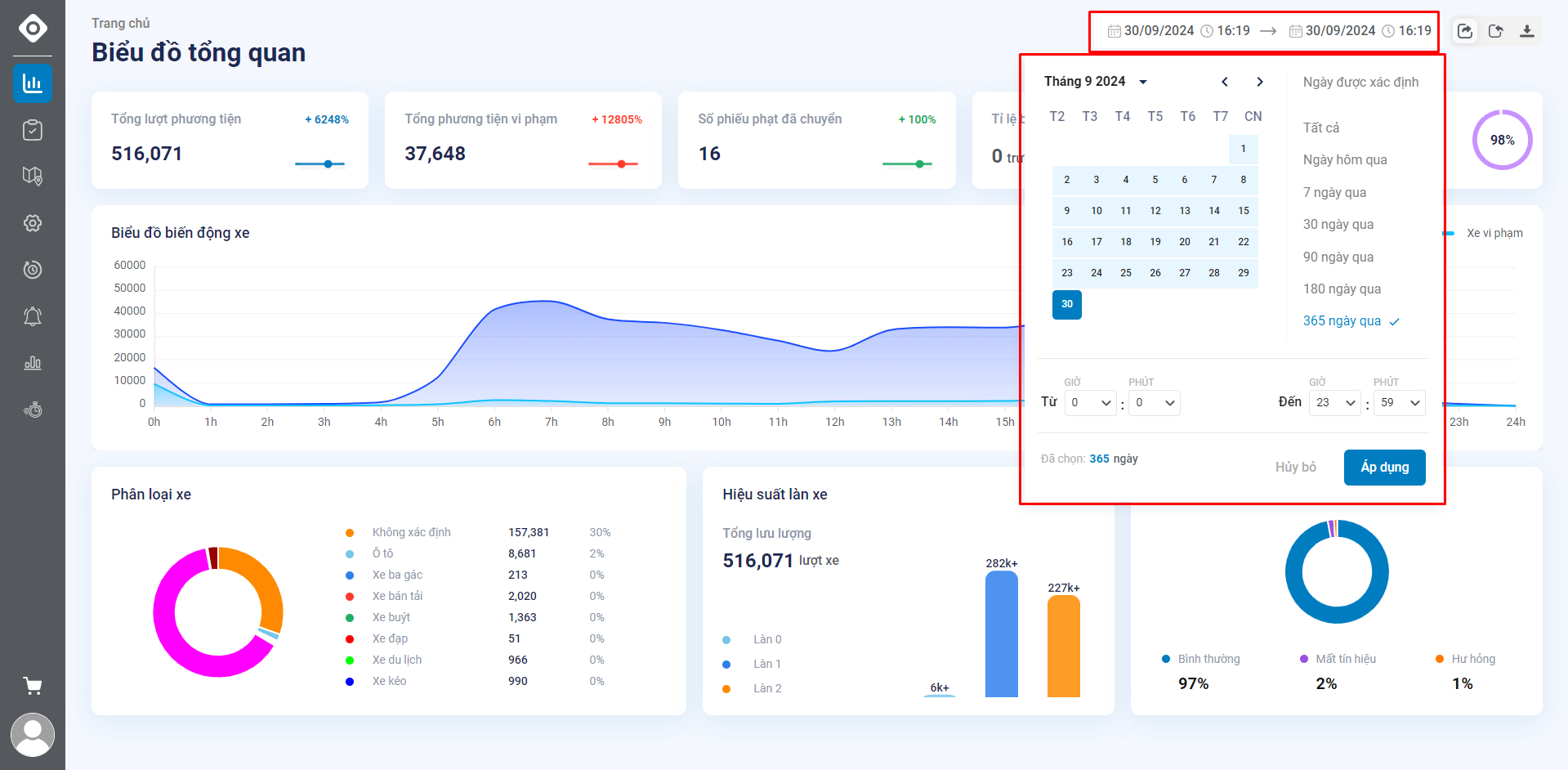Open the overview chart dashboard icon
This screenshot has width=1568, height=770.
33,83
